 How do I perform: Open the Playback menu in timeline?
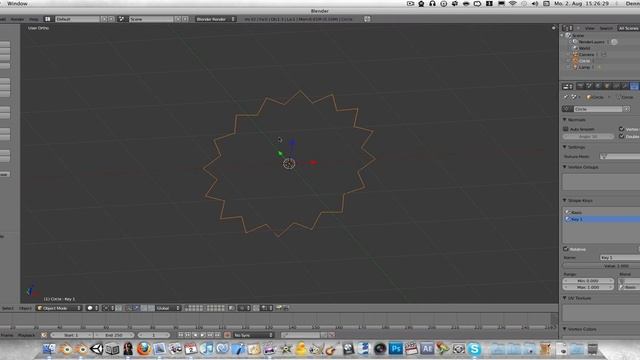tap(27, 335)
